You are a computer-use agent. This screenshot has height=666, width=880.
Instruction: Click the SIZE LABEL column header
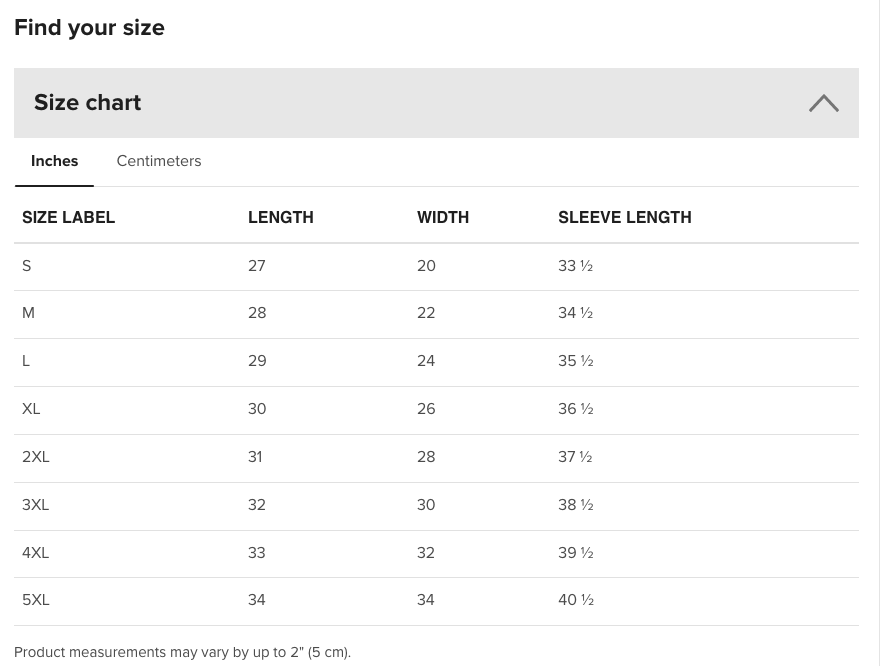tap(68, 218)
